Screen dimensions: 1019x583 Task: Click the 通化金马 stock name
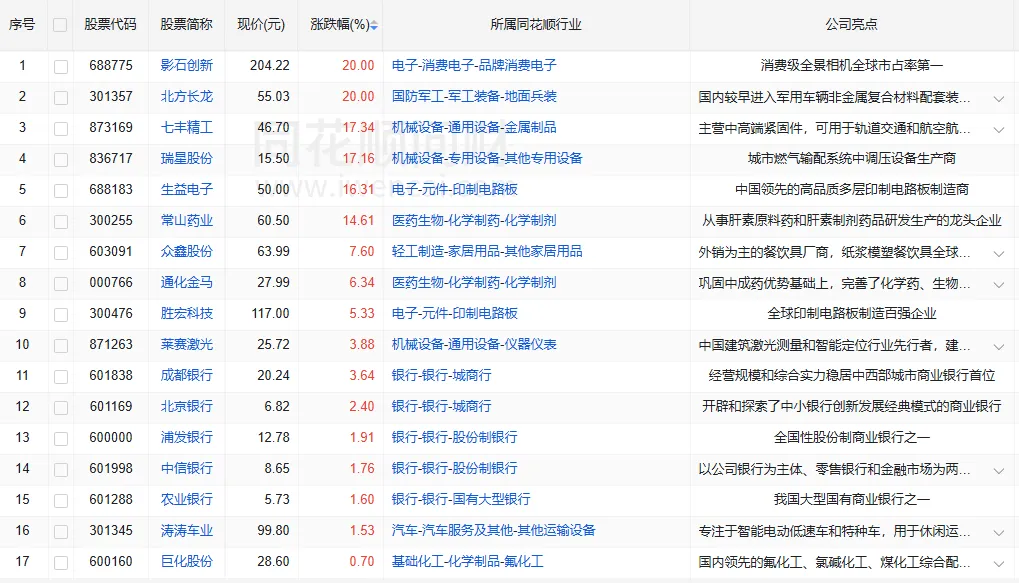(x=187, y=283)
